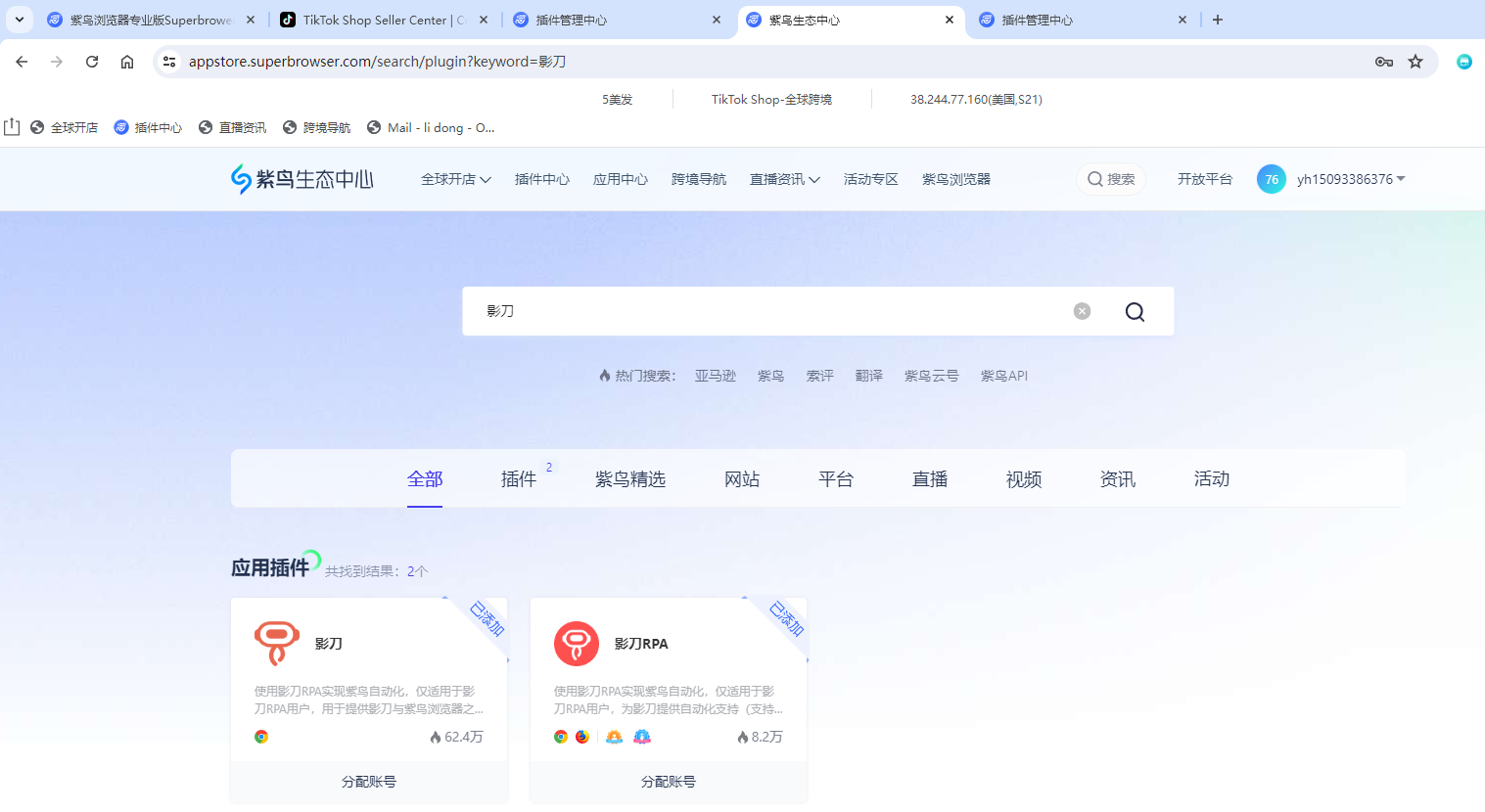Pick hot search term 紫鸟
The width and height of the screenshot is (1485, 812).
click(770, 376)
